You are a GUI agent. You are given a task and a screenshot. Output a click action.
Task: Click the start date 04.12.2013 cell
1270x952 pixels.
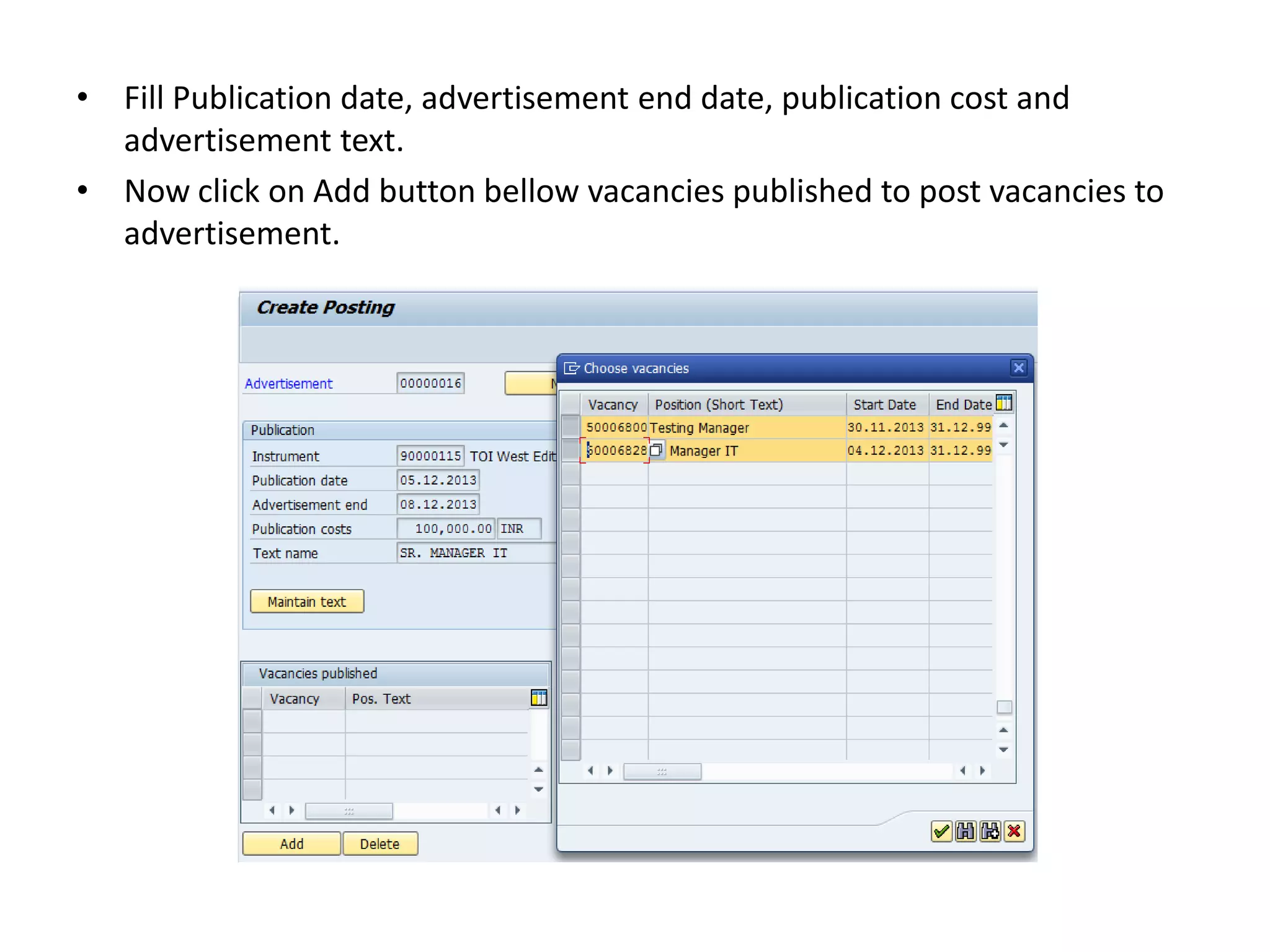pos(887,451)
